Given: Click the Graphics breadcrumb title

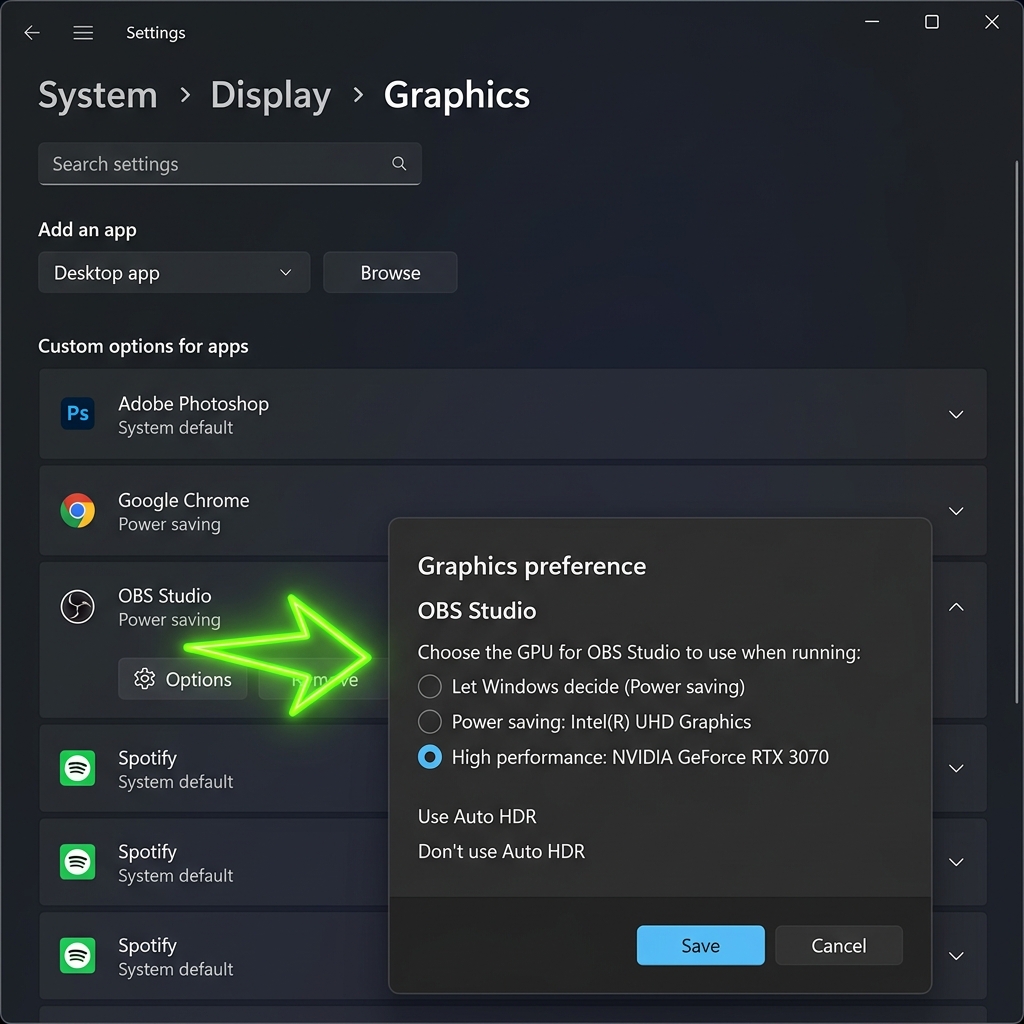Looking at the screenshot, I should [x=456, y=95].
